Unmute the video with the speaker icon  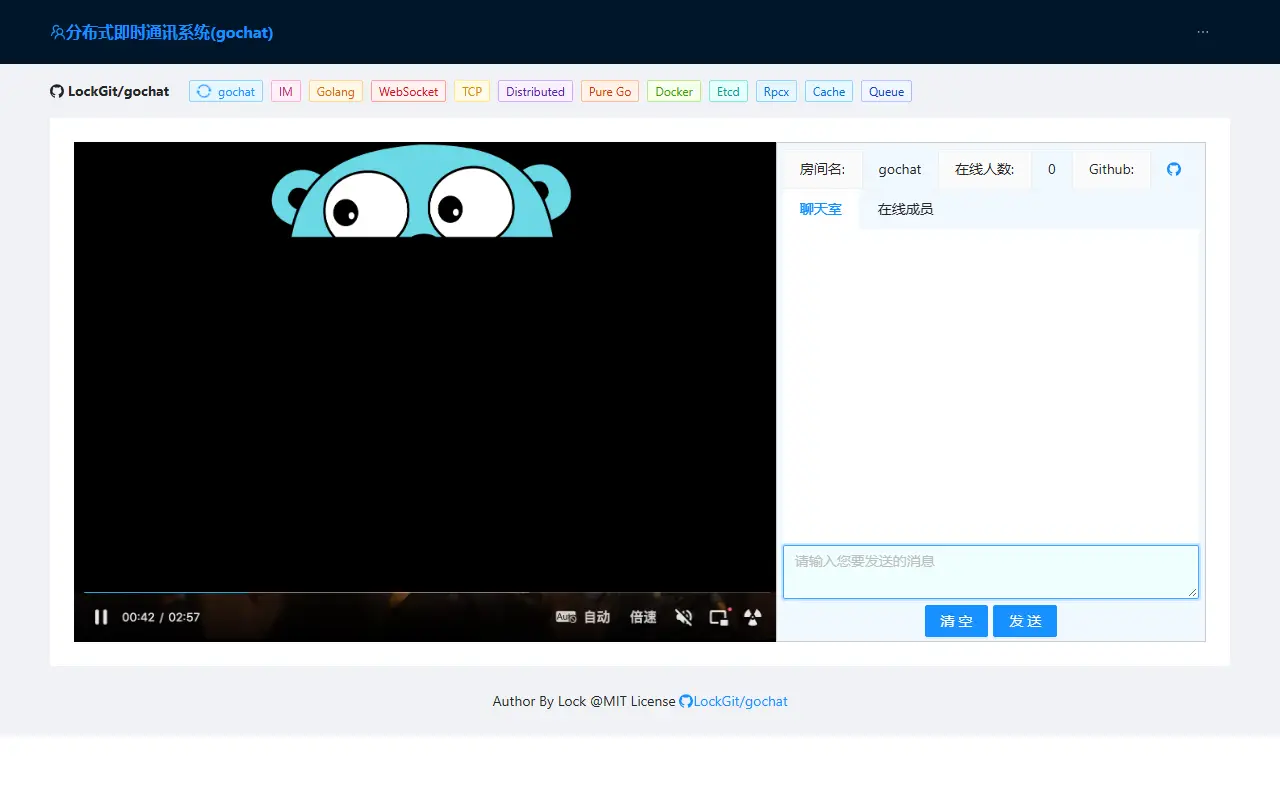(684, 617)
